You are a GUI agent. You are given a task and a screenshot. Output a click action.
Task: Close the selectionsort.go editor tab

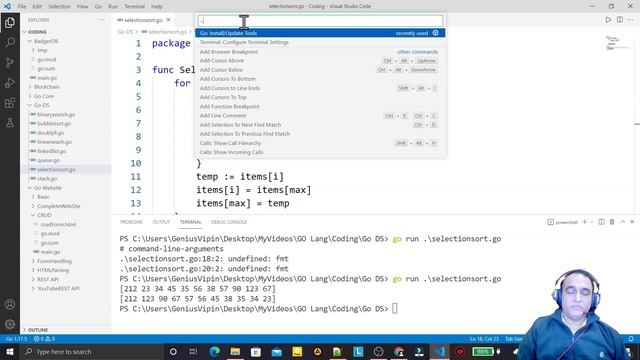pyautogui.click(x=168, y=20)
